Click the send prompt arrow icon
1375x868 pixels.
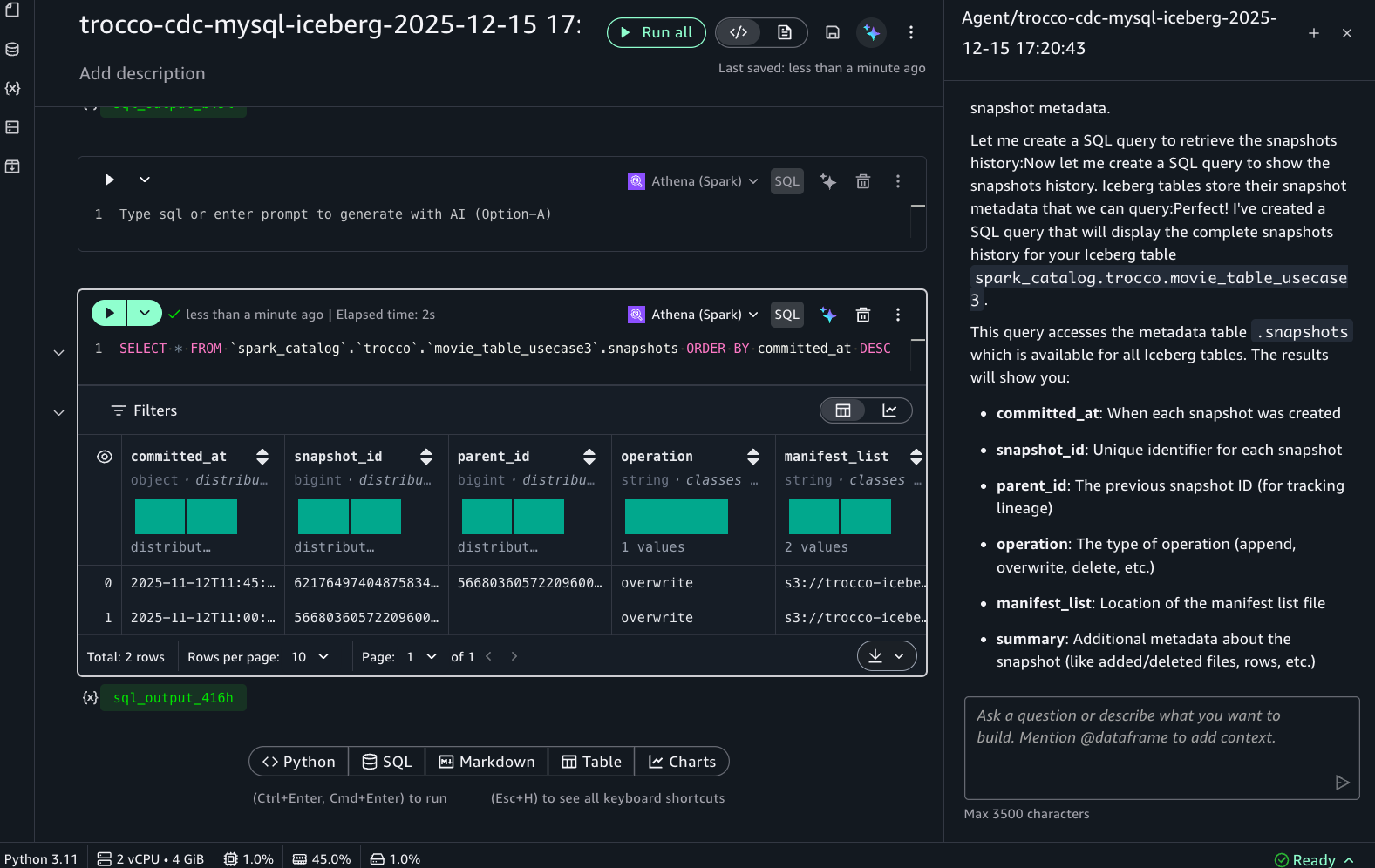click(x=1342, y=783)
